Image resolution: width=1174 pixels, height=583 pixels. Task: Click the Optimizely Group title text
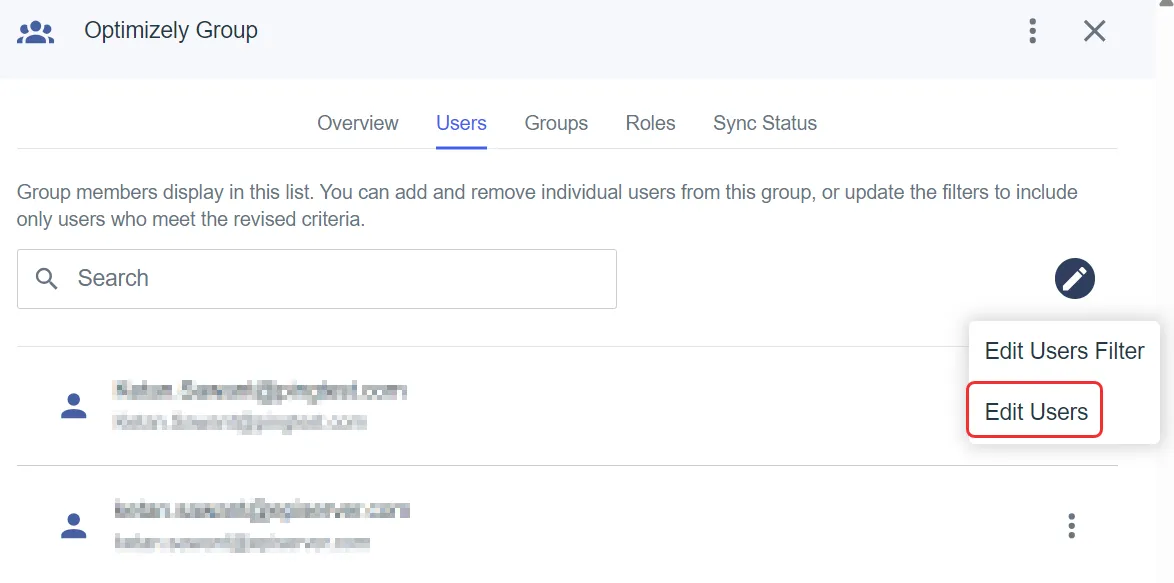[171, 31]
